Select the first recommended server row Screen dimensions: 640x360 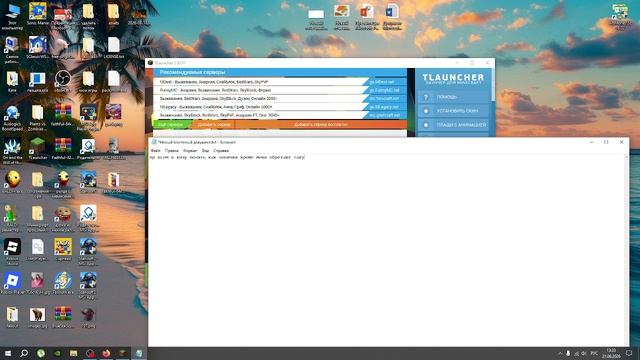280,82
